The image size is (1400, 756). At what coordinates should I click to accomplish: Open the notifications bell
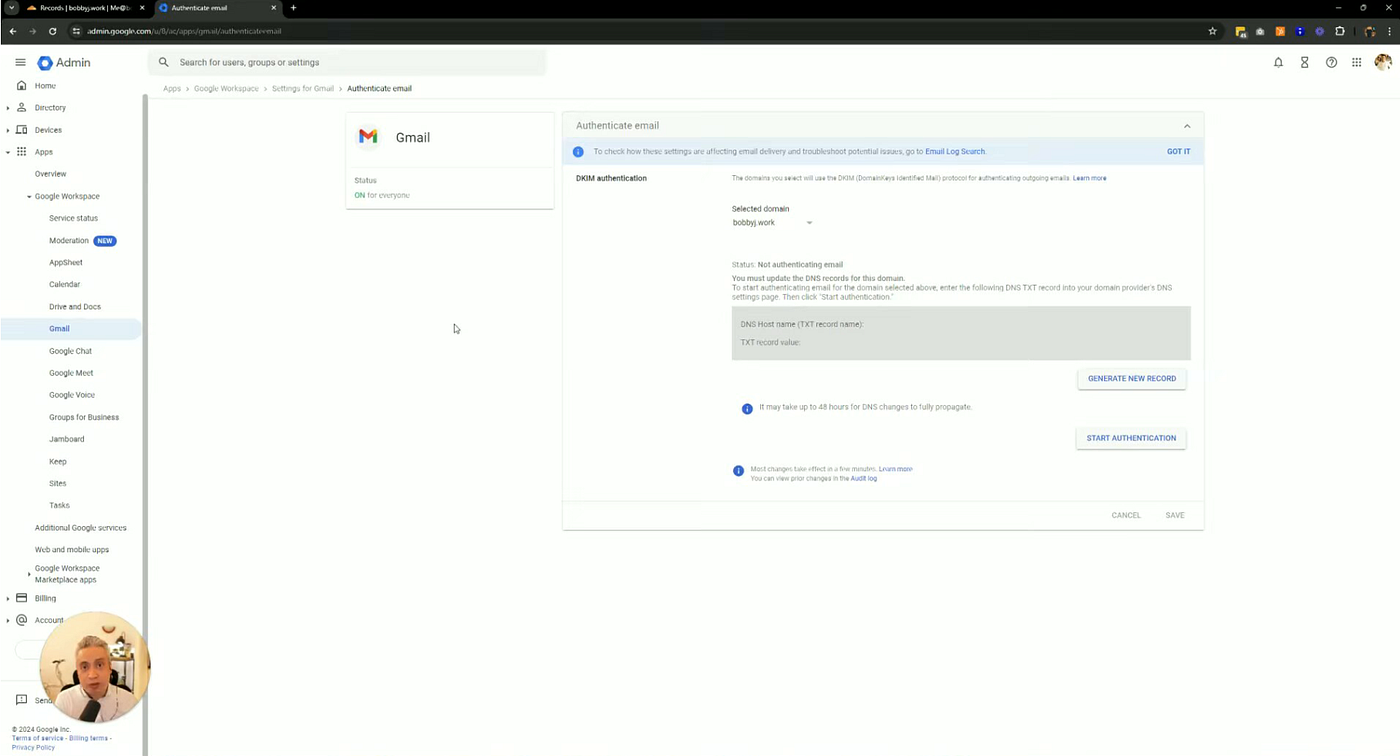pyautogui.click(x=1278, y=62)
